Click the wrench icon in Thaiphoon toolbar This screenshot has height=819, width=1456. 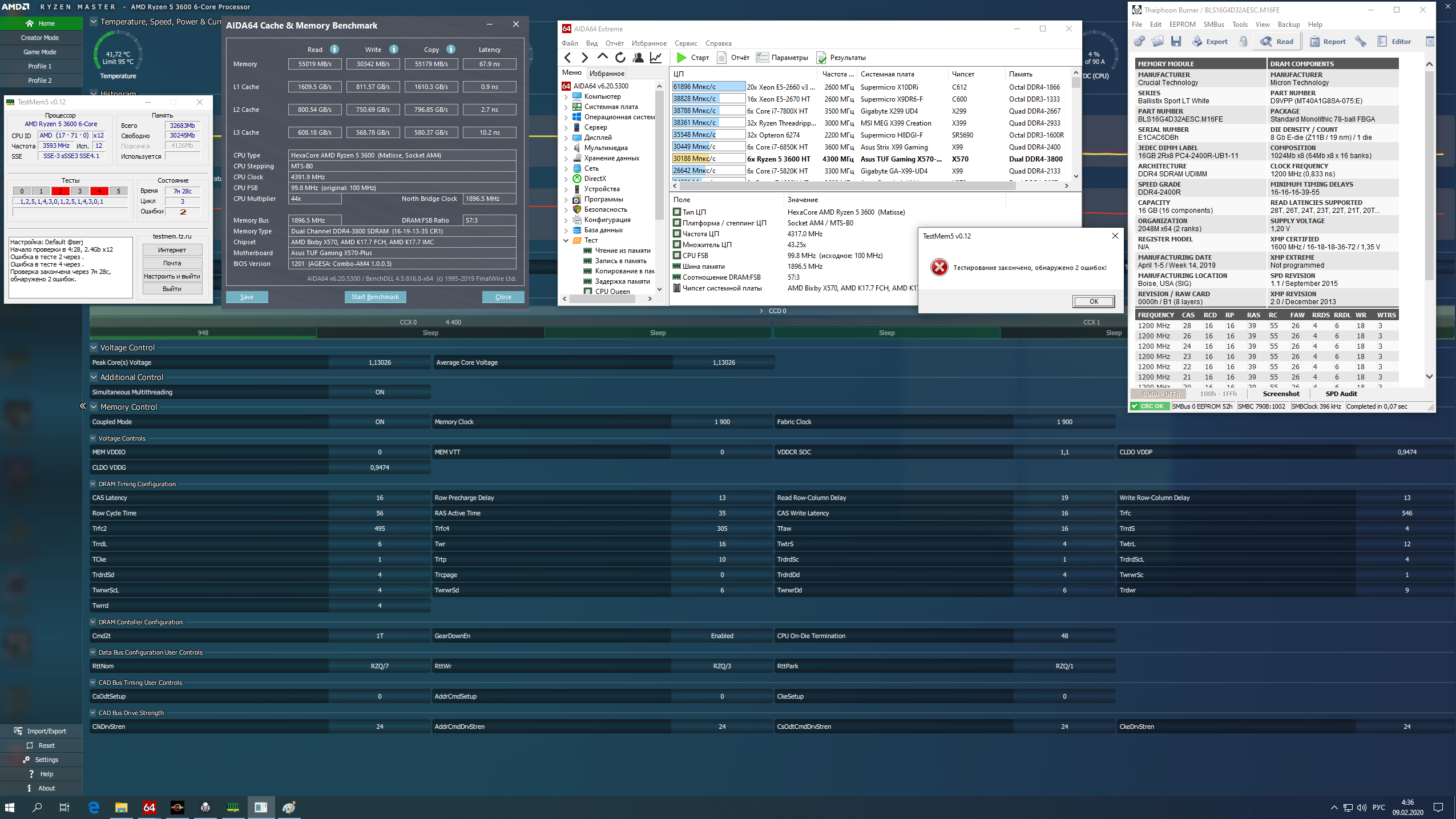tap(1361, 41)
